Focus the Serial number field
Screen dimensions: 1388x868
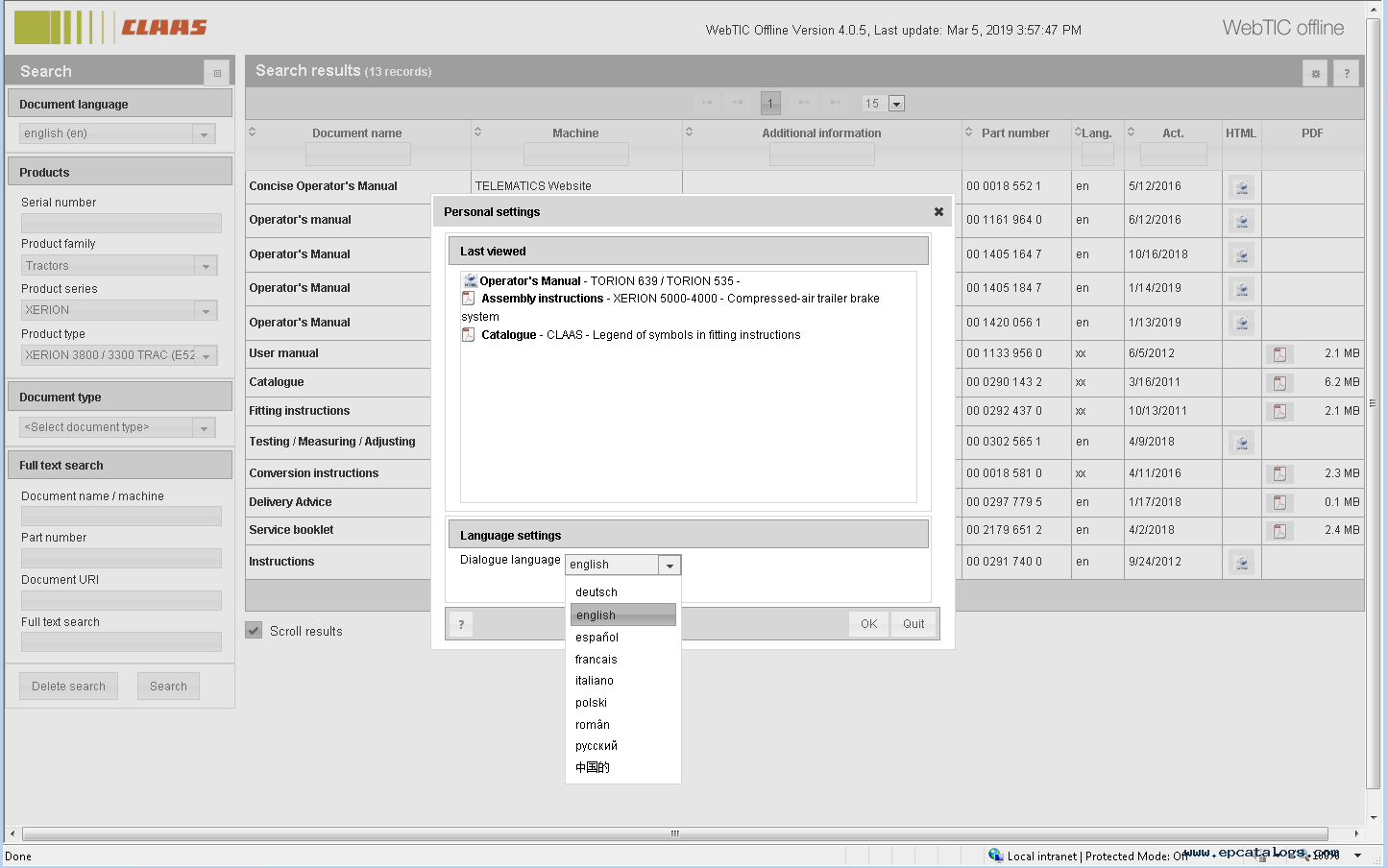click(x=121, y=223)
